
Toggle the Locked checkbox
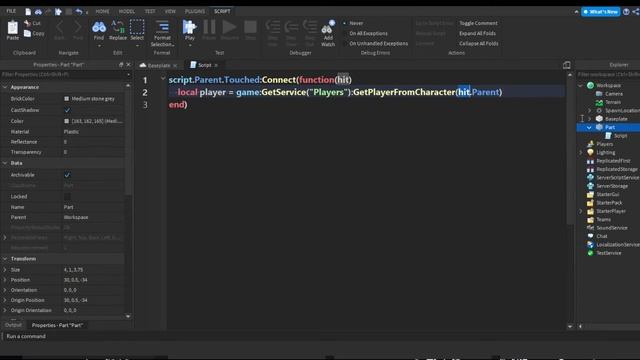coord(67,196)
